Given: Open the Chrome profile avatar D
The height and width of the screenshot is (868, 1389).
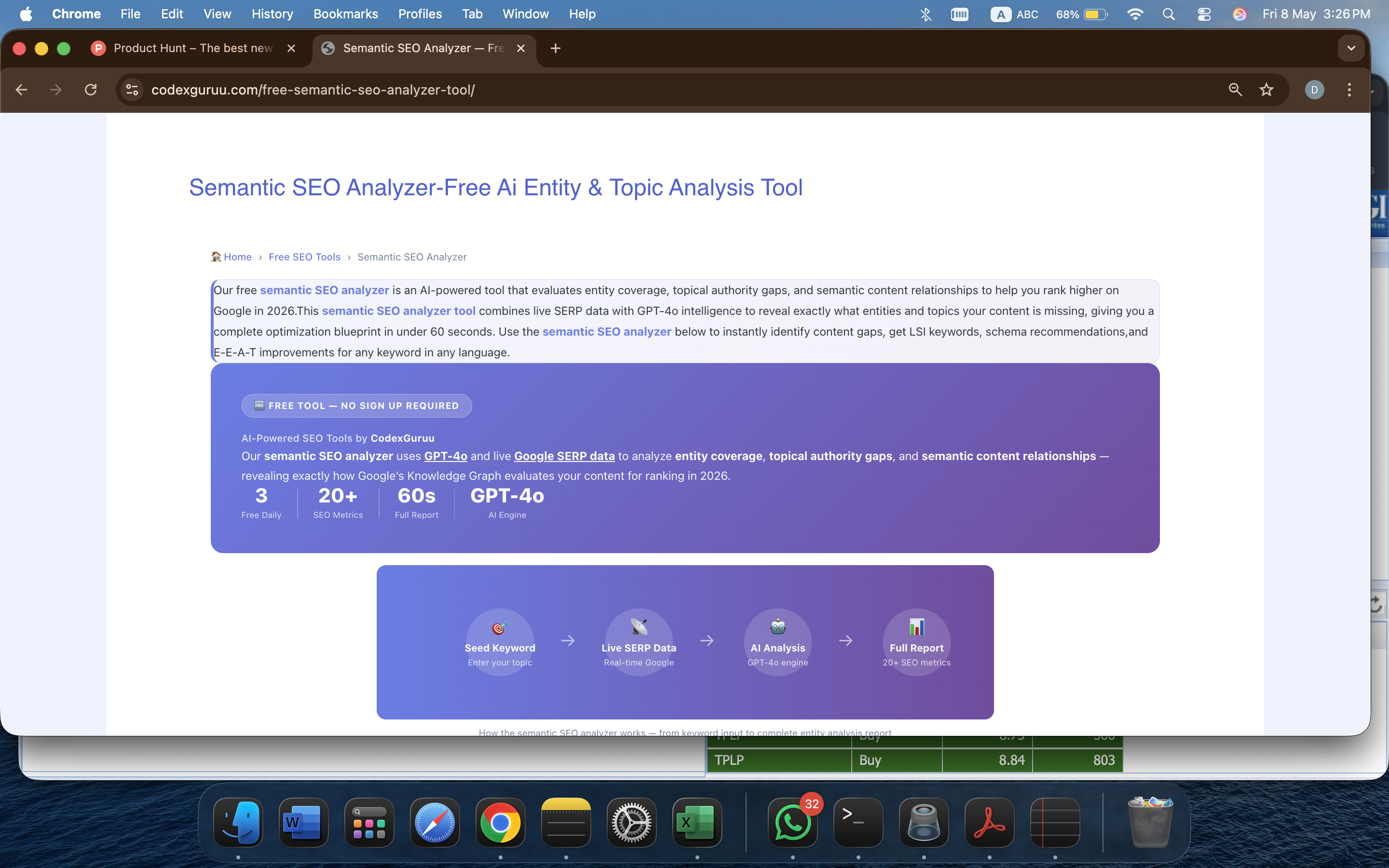Looking at the screenshot, I should (1314, 90).
